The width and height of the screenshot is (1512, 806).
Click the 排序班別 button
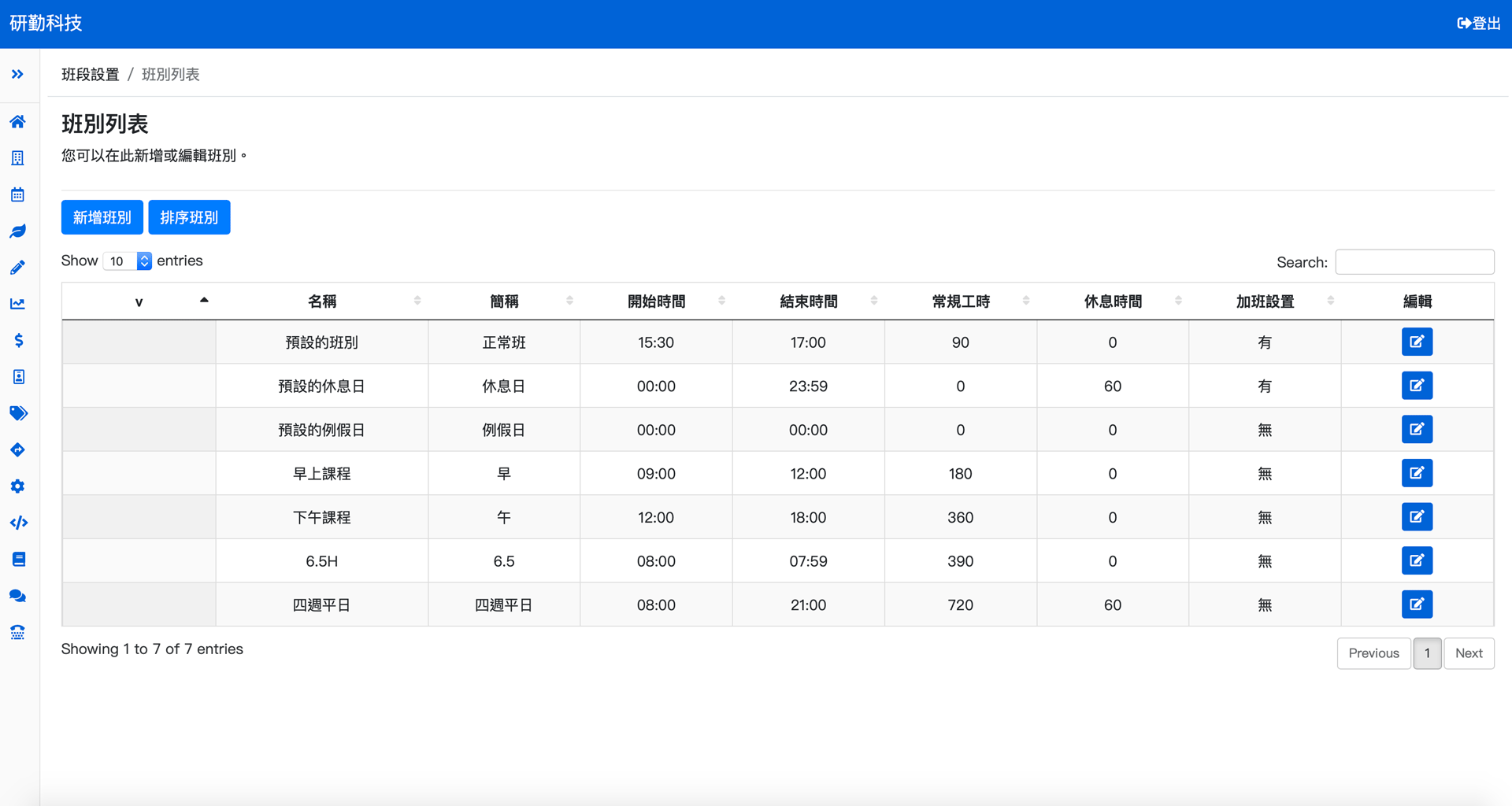(189, 217)
